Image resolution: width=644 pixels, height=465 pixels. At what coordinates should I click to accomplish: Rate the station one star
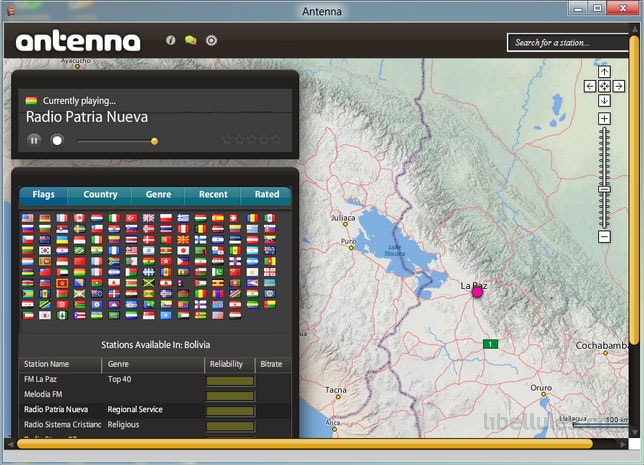point(227,139)
